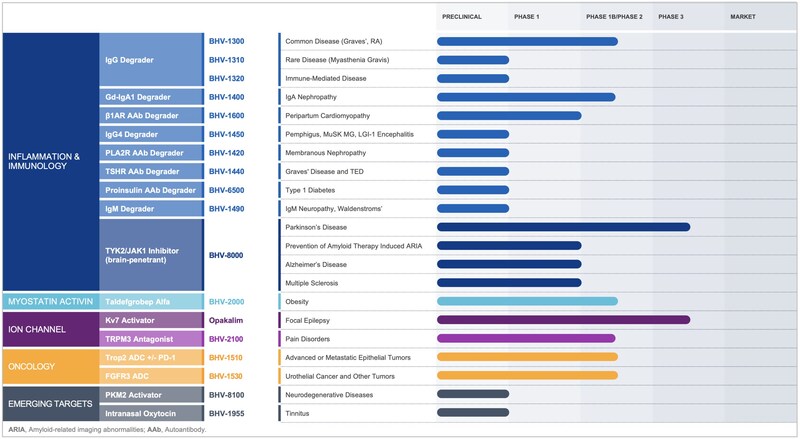
Task: Click the ONCOLOGY category block
Action: pos(50,365)
